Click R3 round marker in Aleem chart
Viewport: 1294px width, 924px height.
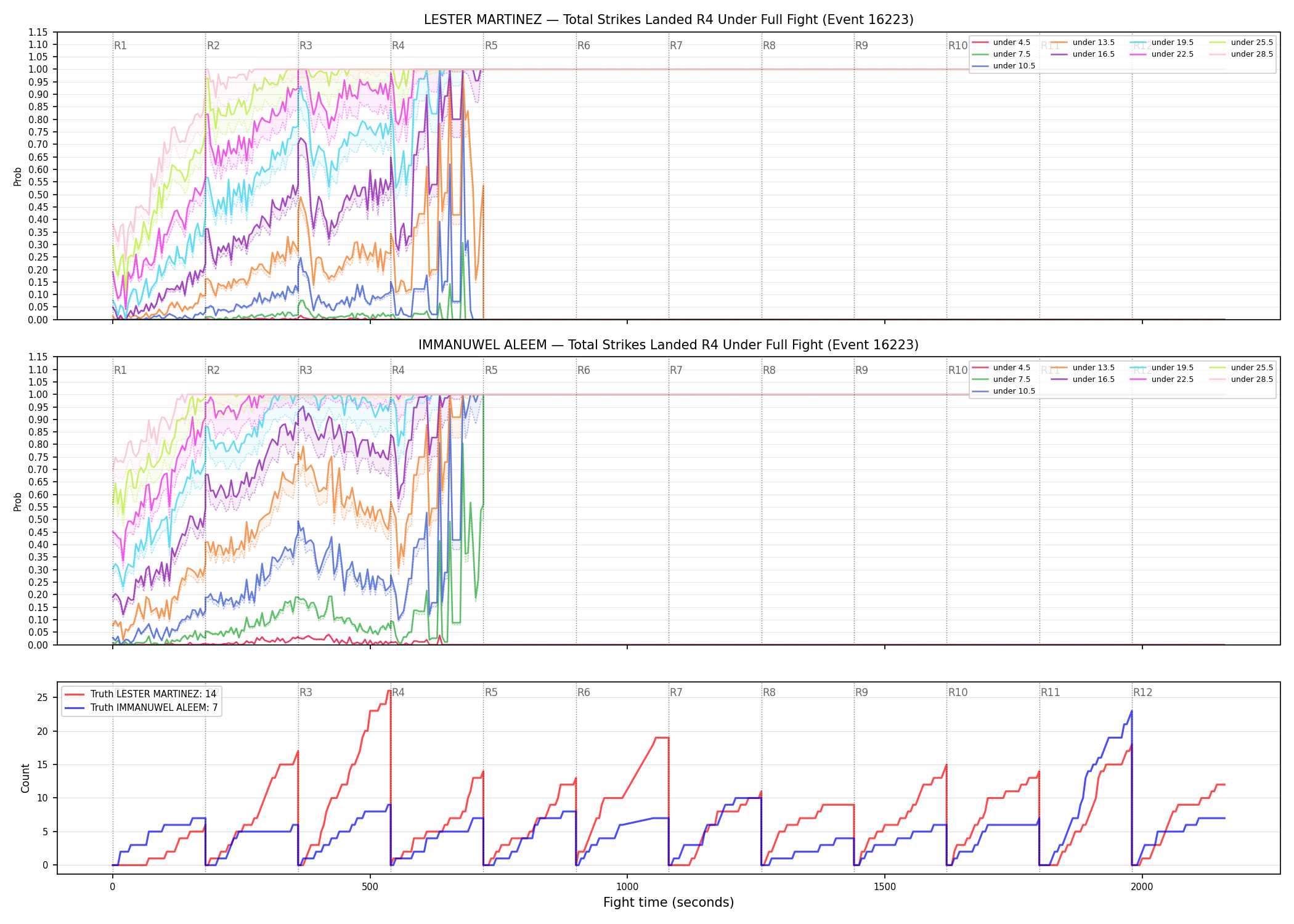pos(306,370)
